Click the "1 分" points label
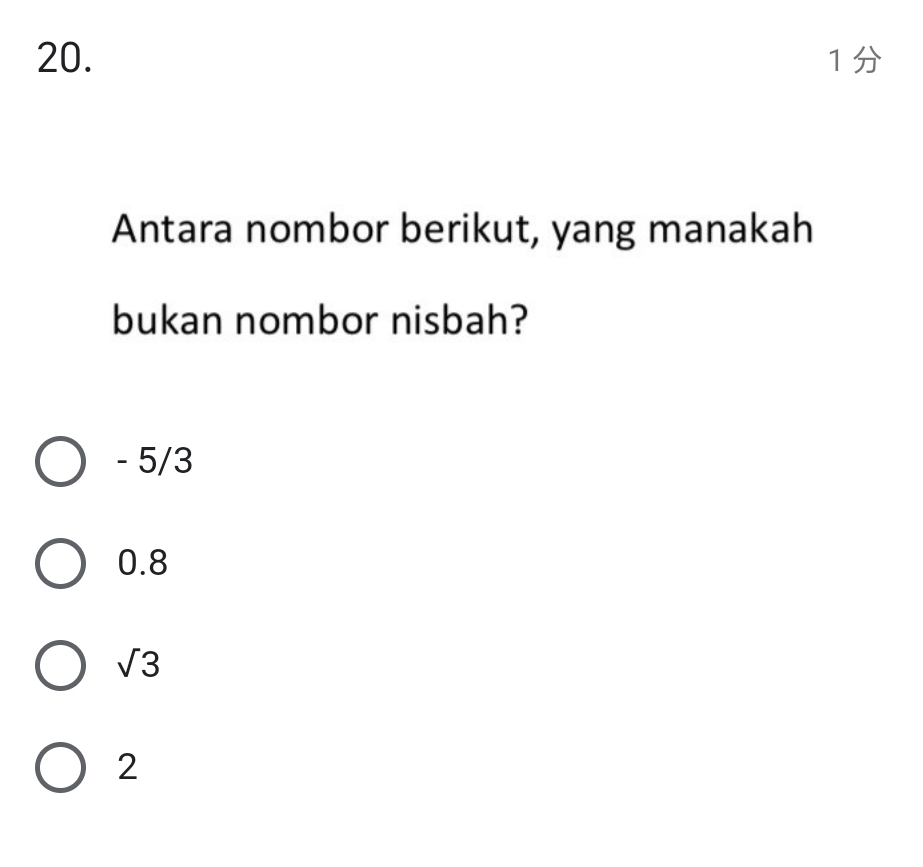923x867 pixels. pyautogui.click(x=854, y=62)
